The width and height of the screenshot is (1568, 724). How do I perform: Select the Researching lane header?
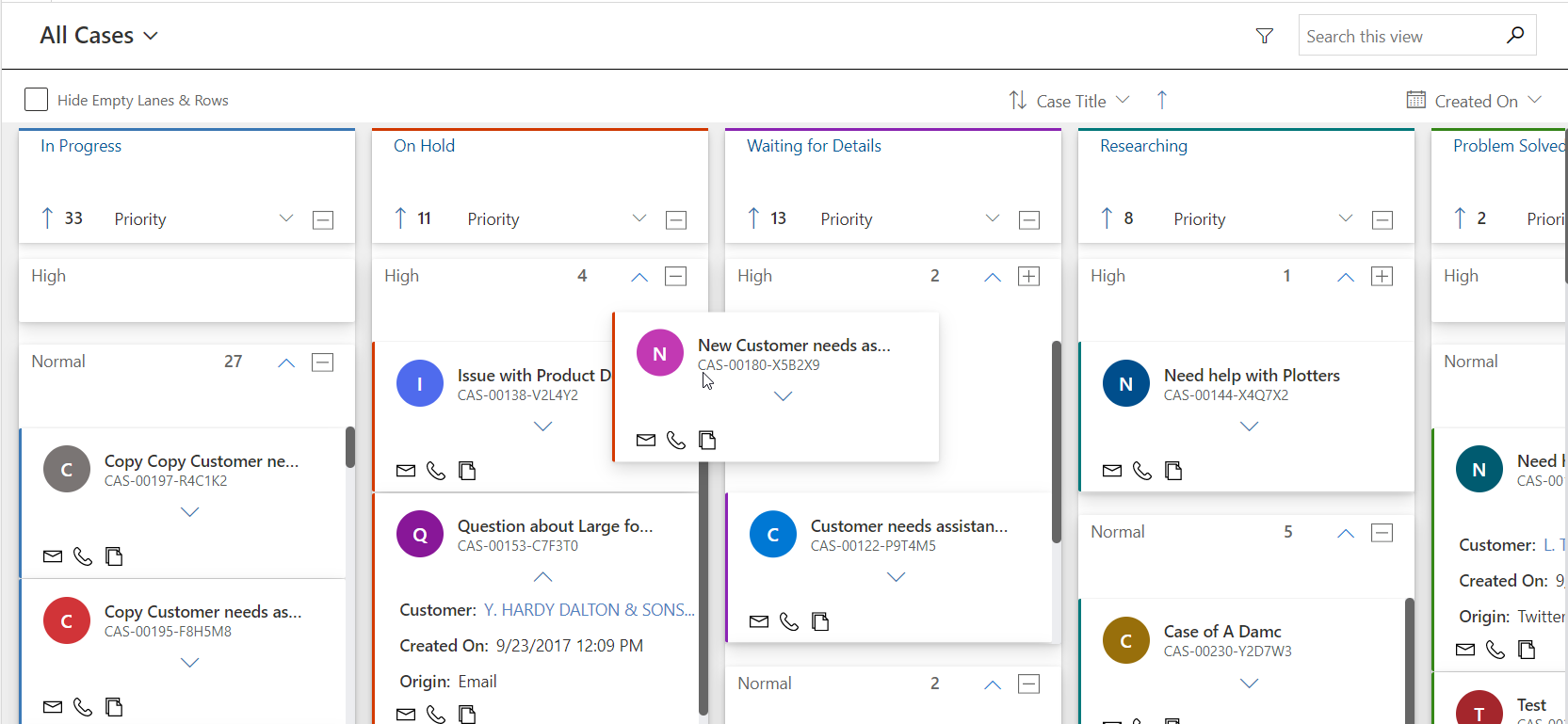point(1143,146)
